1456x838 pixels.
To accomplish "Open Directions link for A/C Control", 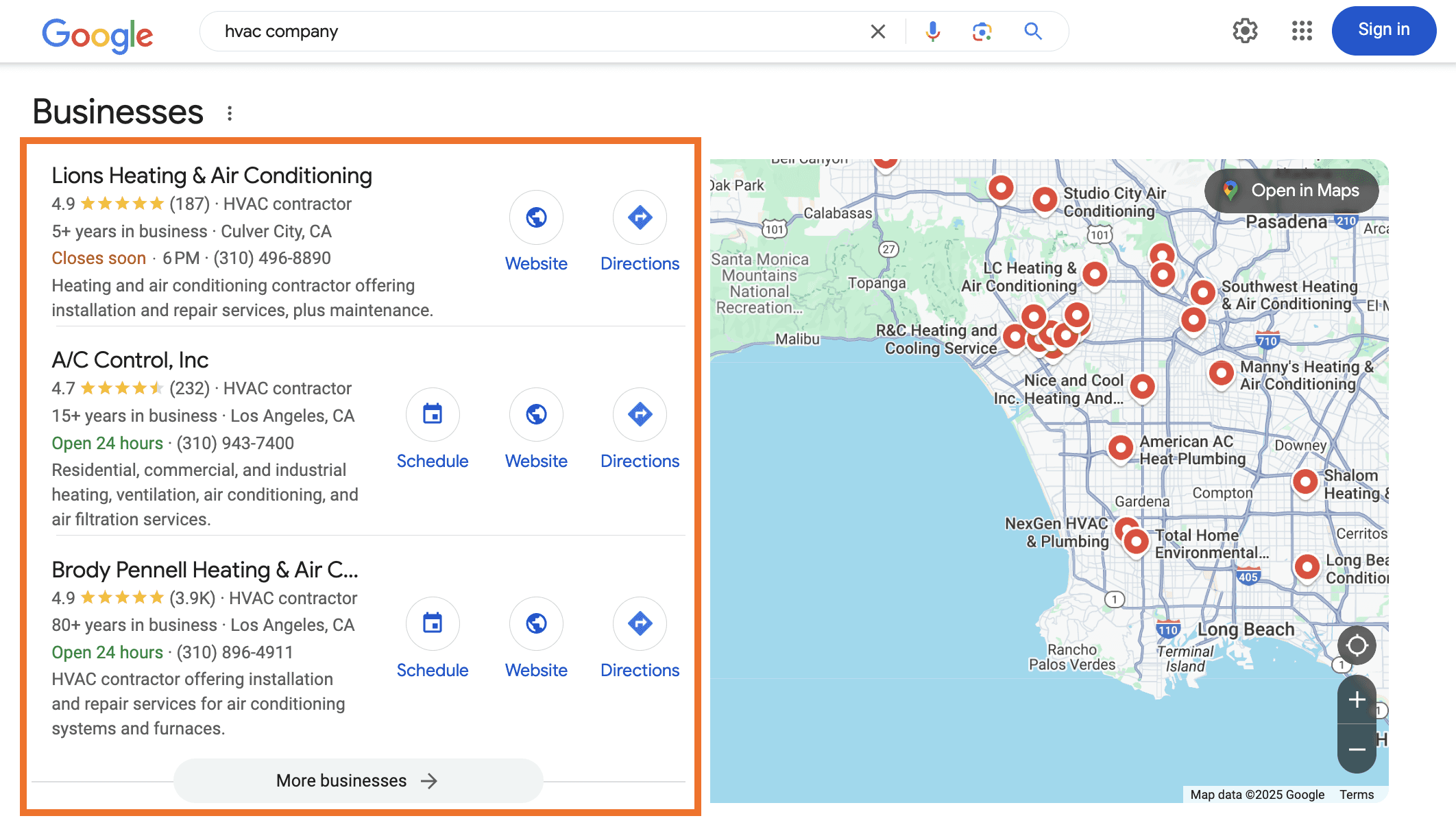I will coord(640,462).
